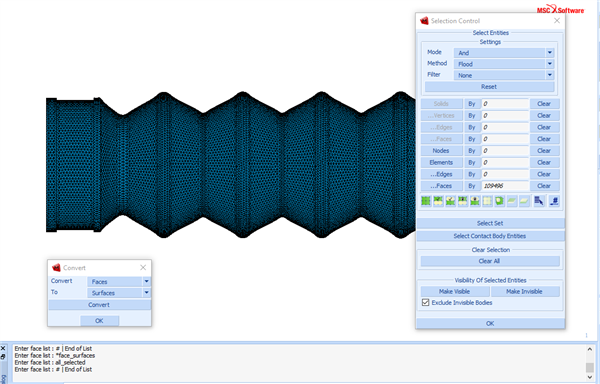Click the list with cursor pick icon
This screenshot has height=384, width=600.
tap(539, 201)
